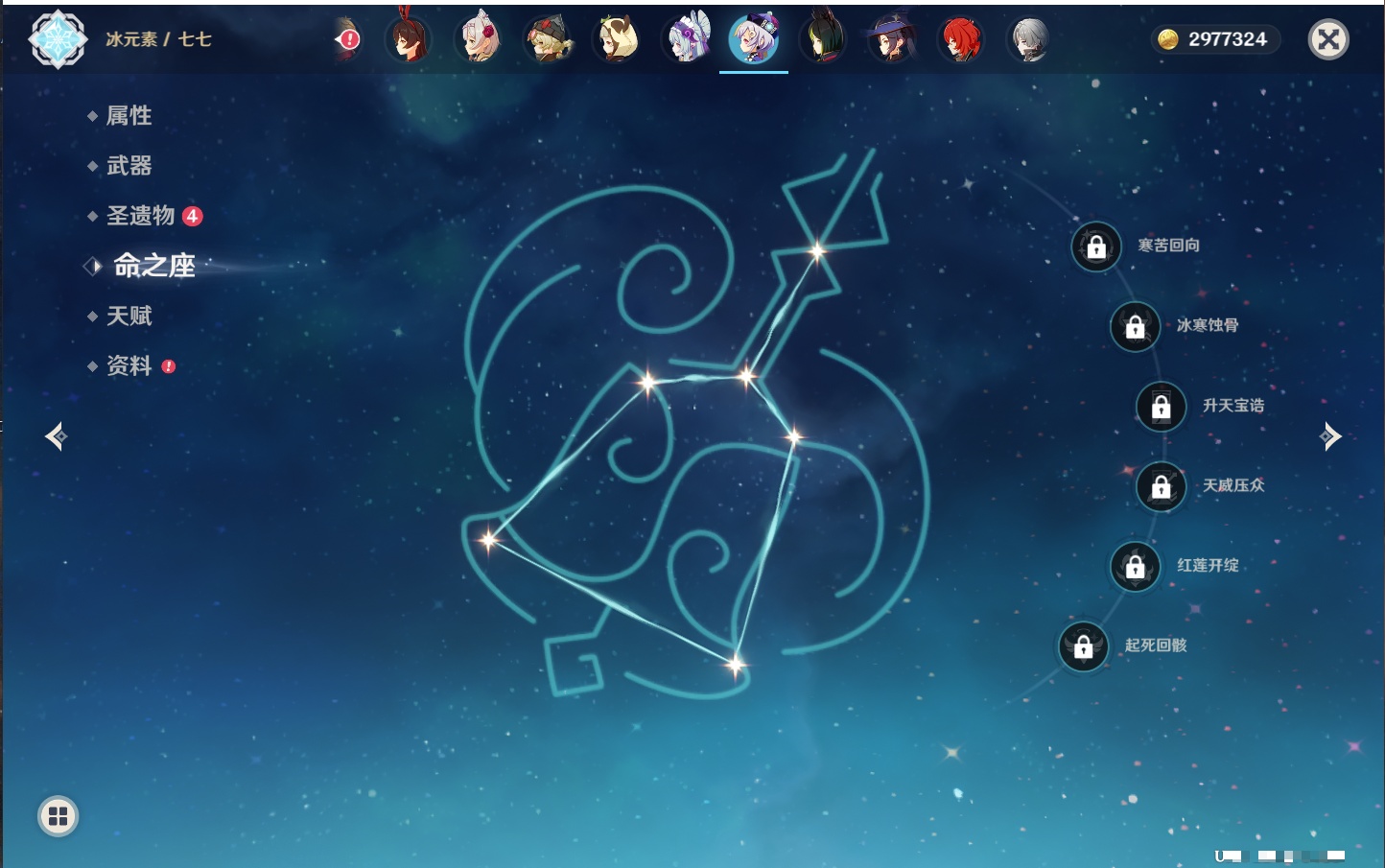View the 起死回骸 constellation node

[1084, 646]
